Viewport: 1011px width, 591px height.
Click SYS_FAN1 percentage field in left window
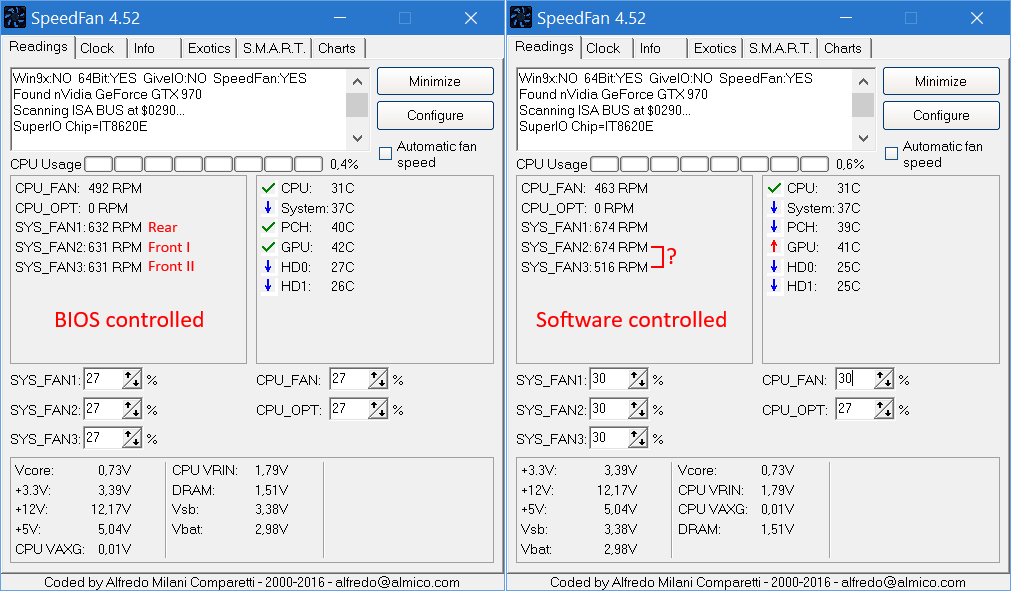tap(103, 380)
